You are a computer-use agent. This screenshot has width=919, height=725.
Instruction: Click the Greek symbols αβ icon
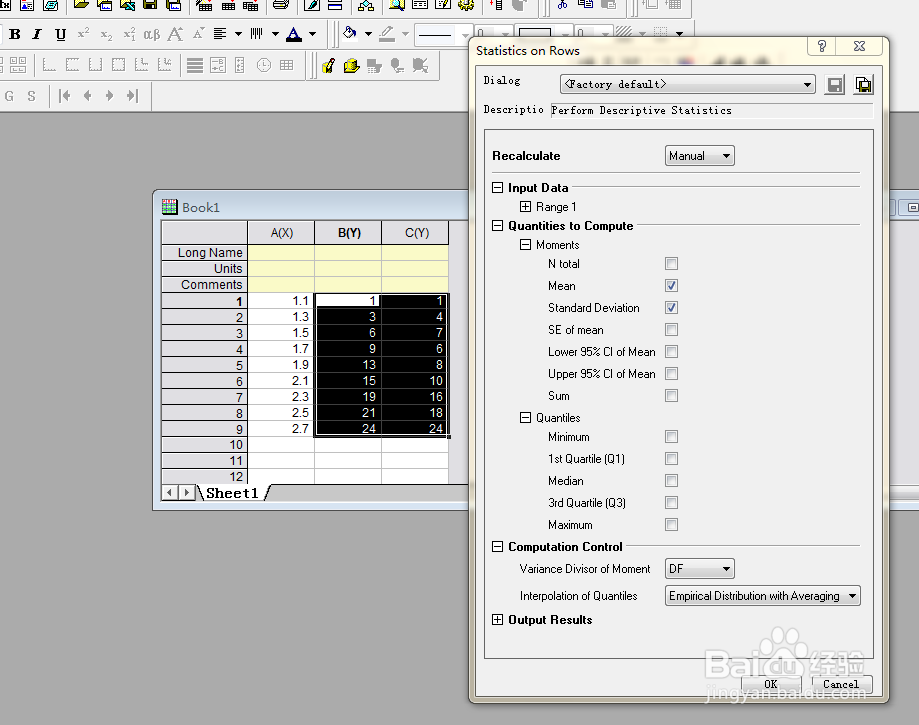click(152, 34)
